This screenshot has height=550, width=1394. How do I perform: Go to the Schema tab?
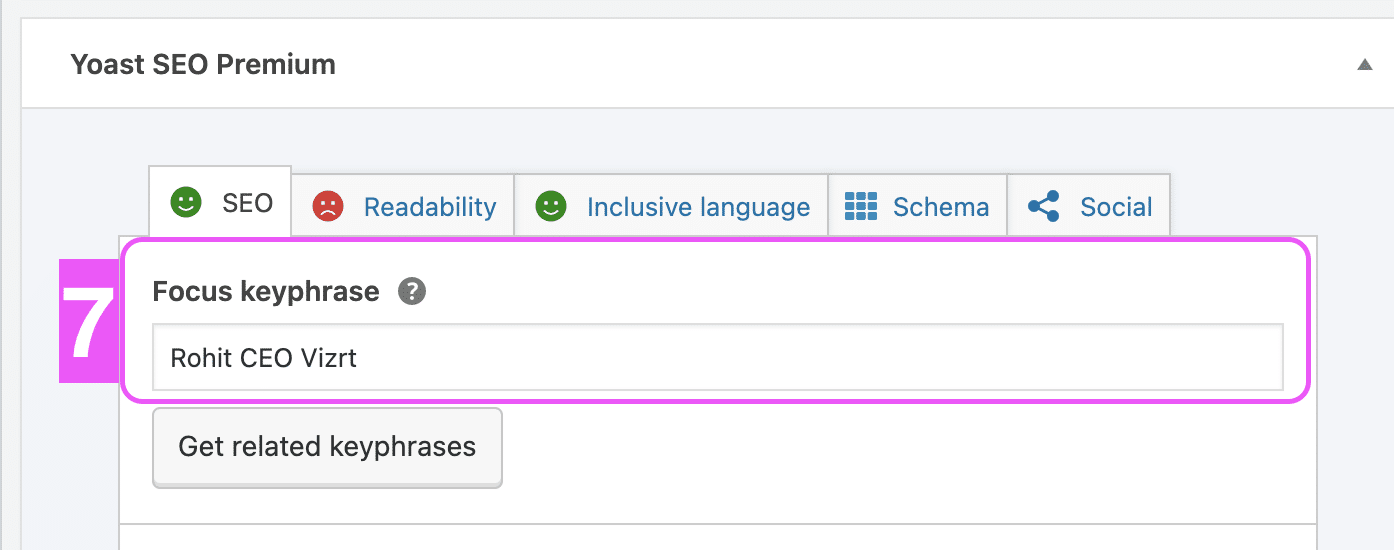coord(940,207)
